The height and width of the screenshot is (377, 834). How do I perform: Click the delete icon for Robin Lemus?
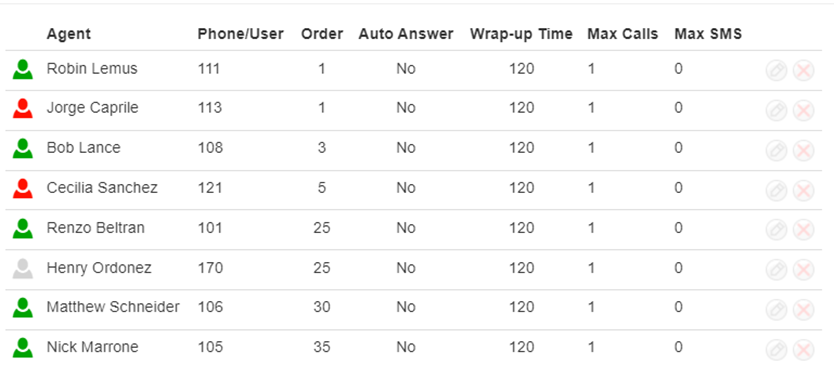tap(803, 70)
